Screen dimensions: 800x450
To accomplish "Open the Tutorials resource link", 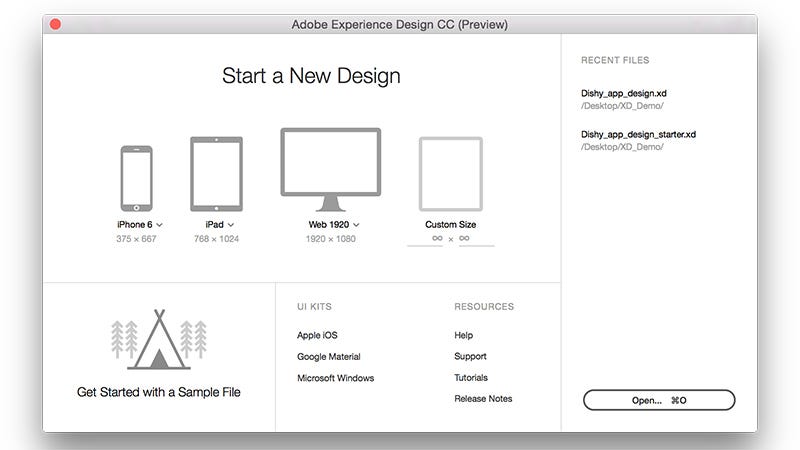I will point(471,378).
